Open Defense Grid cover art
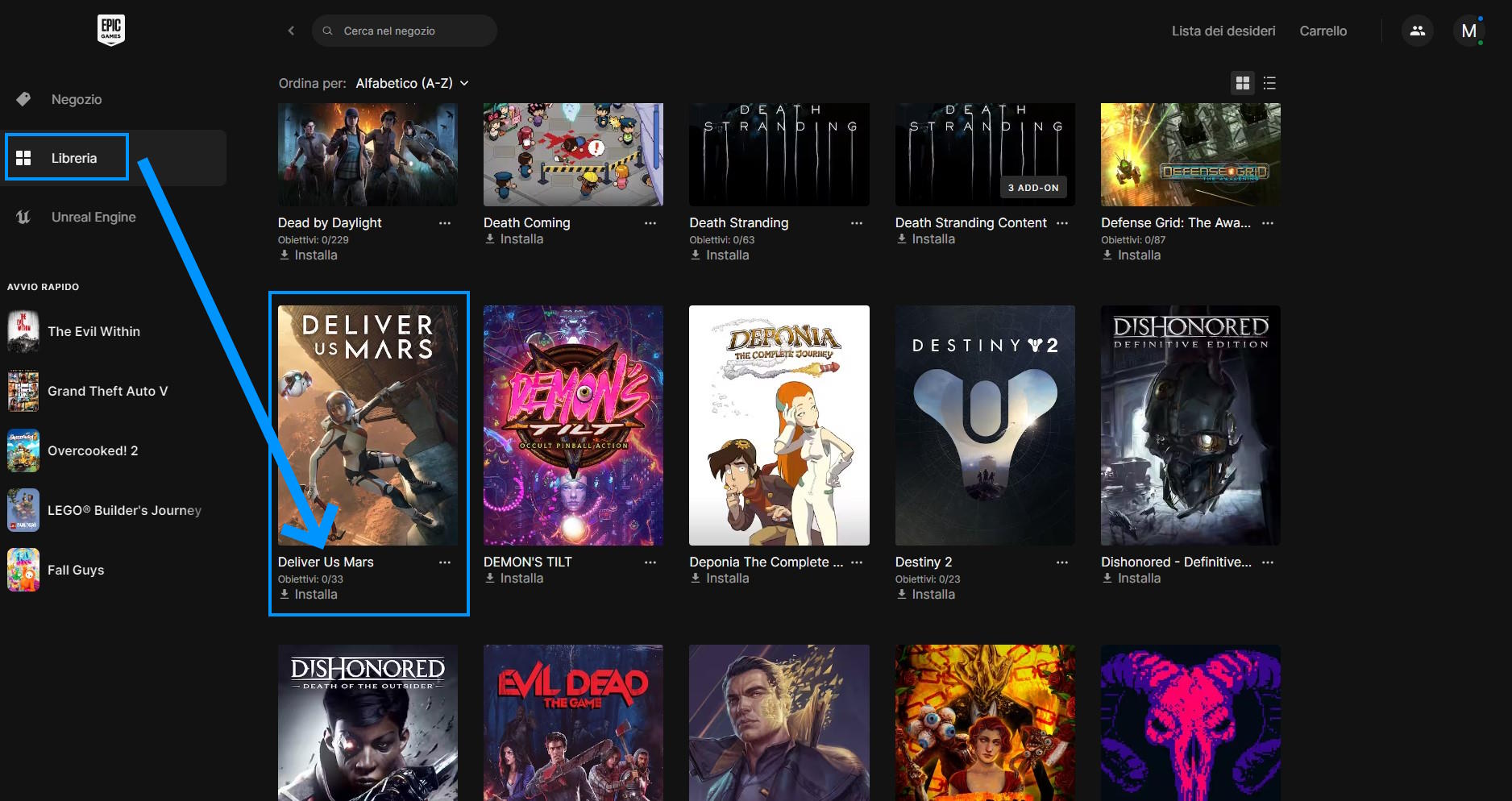This screenshot has width=1512, height=801. 1190,154
